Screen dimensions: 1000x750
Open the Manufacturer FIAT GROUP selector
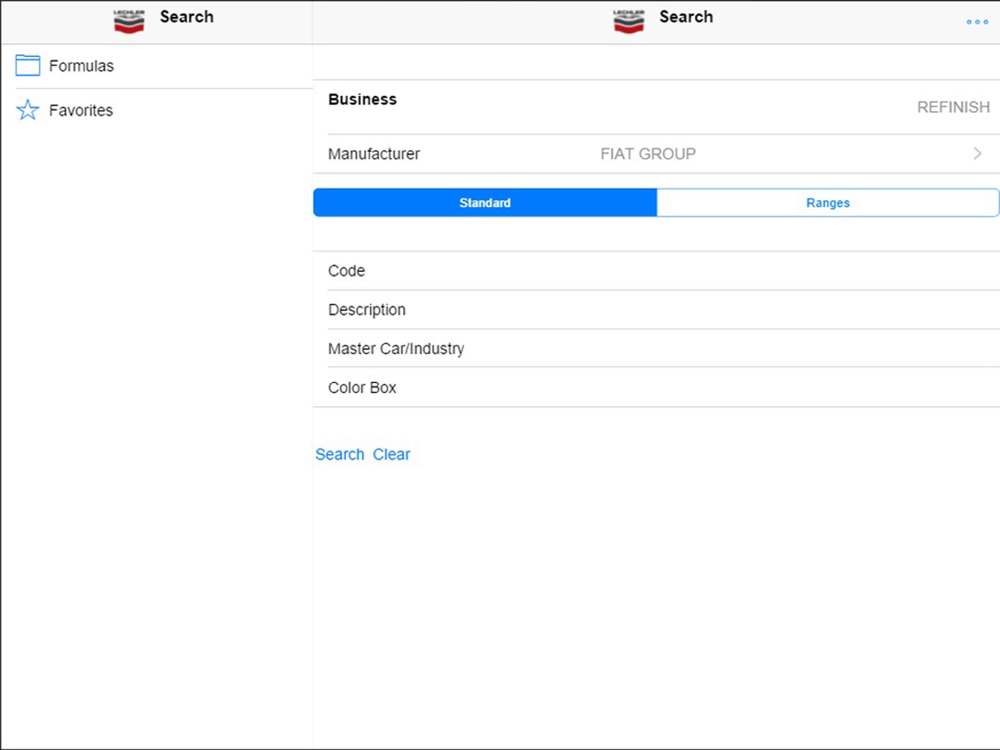pyautogui.click(x=656, y=154)
